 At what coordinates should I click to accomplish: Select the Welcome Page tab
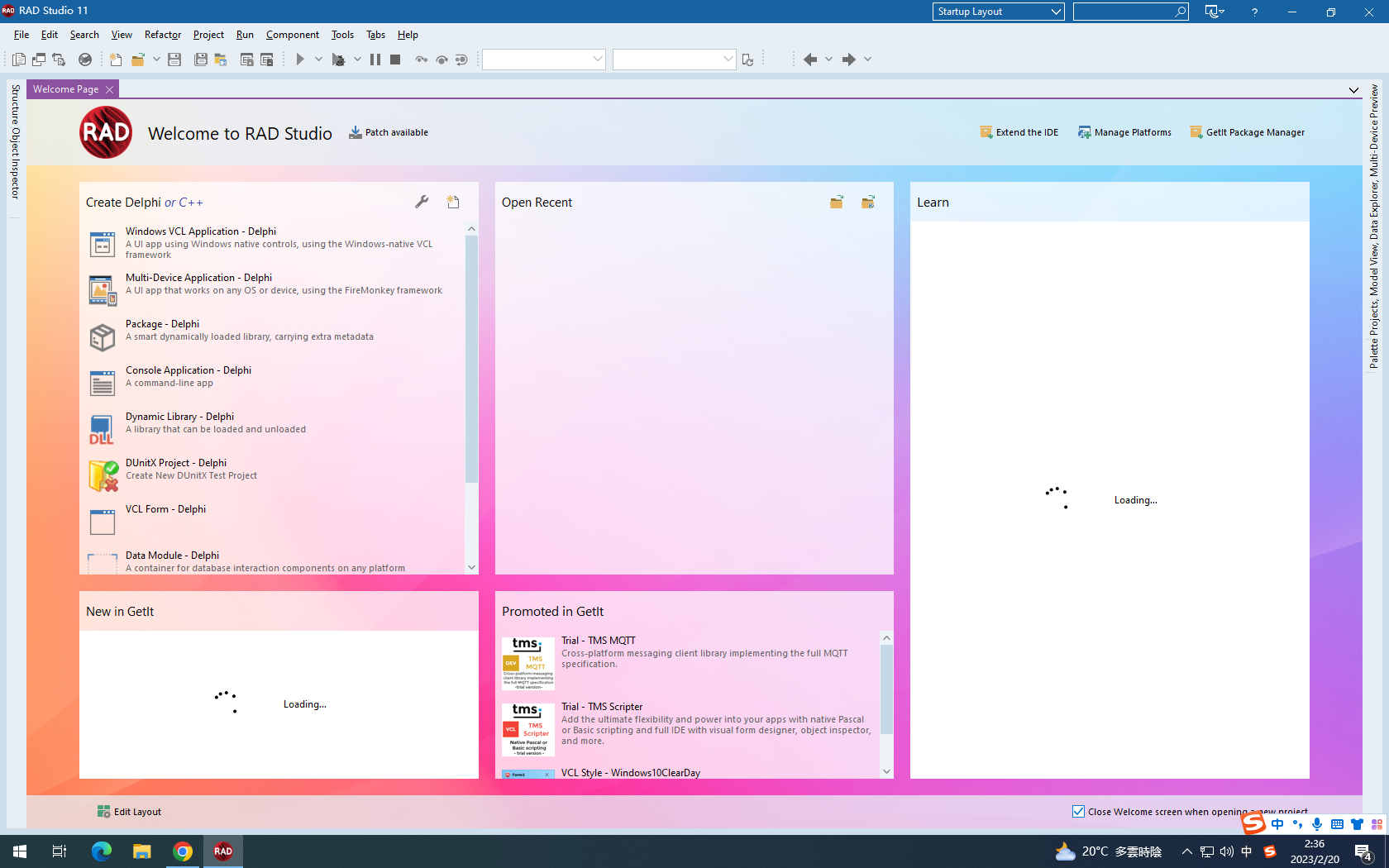tap(65, 89)
